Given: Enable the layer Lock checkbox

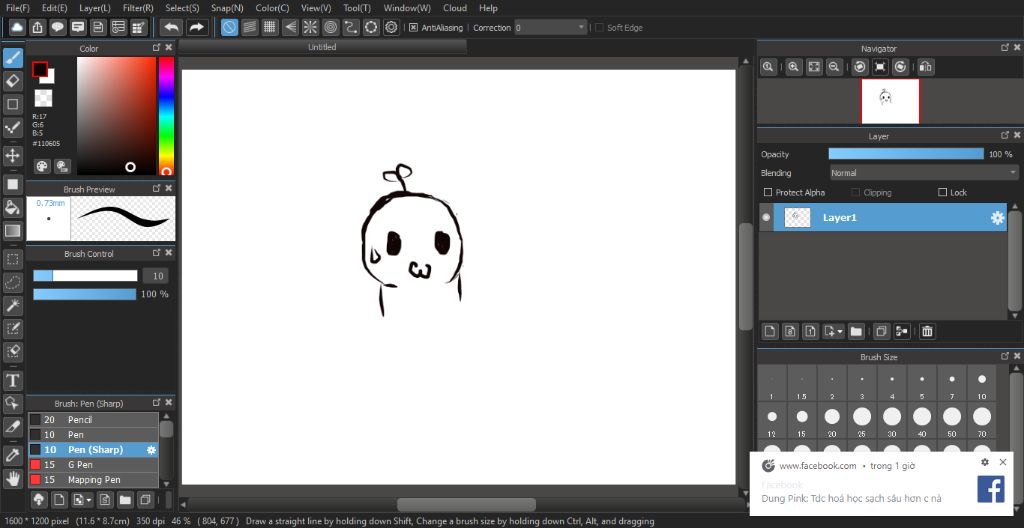Looking at the screenshot, I should (x=942, y=192).
